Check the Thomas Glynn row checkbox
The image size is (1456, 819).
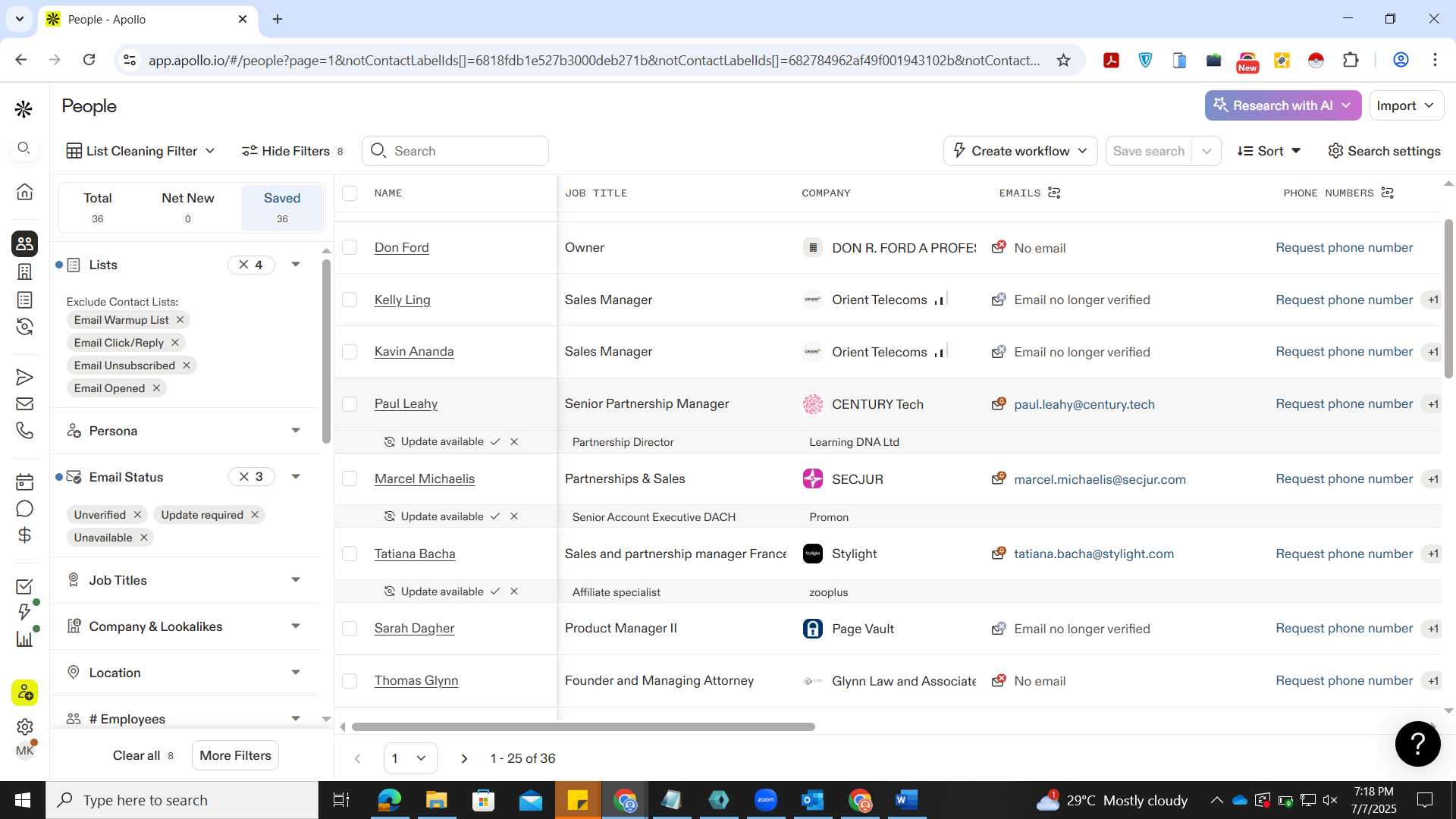350,681
